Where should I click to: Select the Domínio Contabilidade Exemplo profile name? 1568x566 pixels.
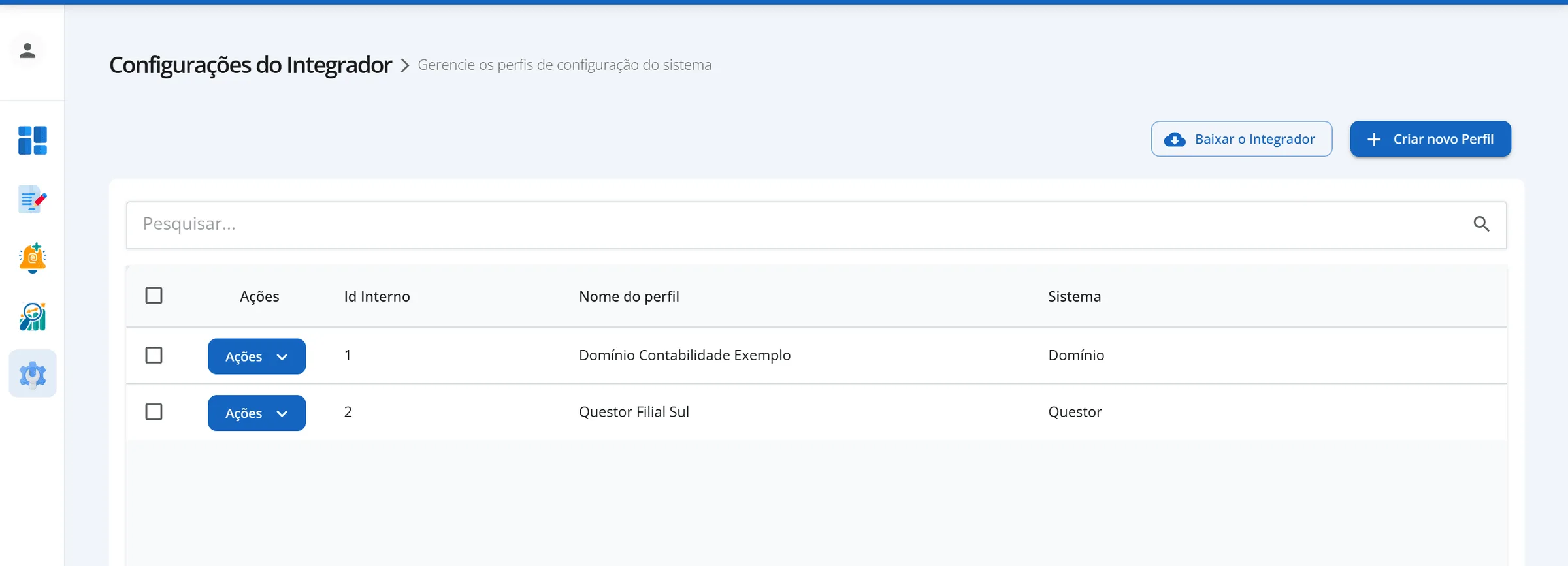click(685, 355)
